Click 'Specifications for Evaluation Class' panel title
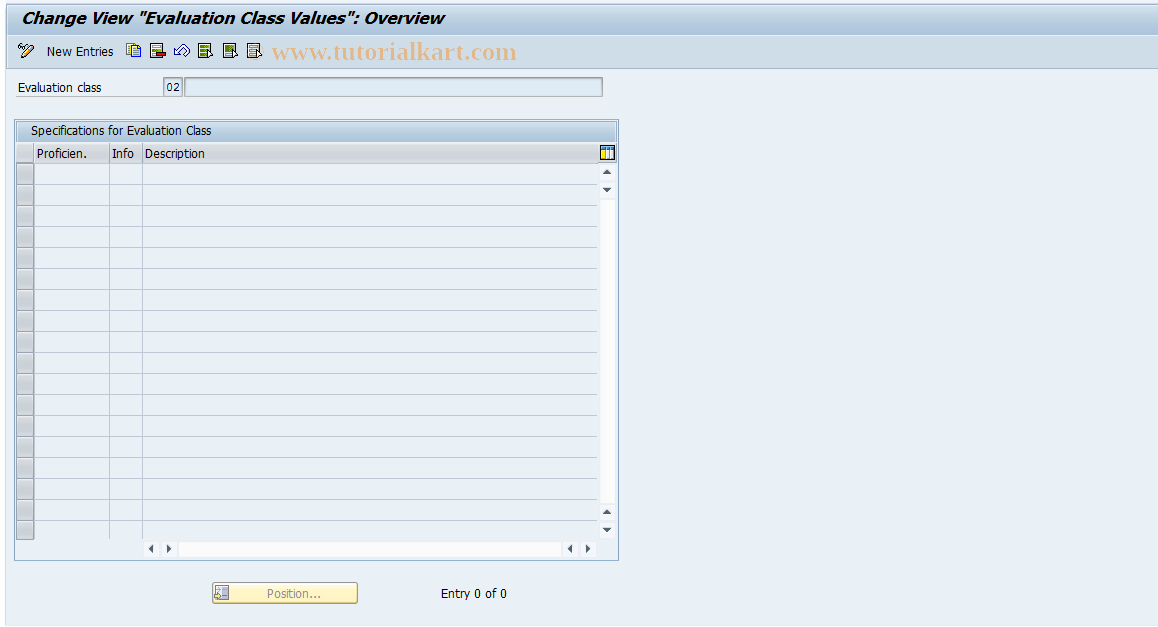 click(121, 131)
